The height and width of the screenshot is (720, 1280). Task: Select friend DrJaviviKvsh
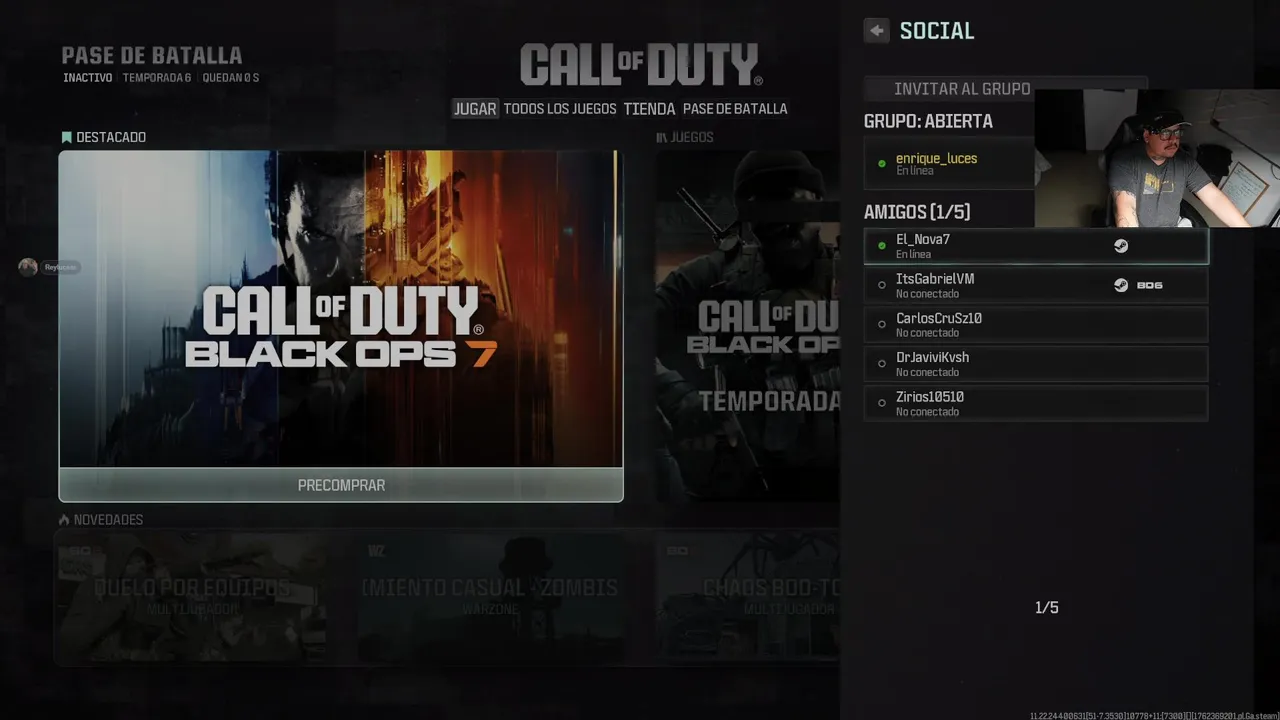pos(1036,363)
